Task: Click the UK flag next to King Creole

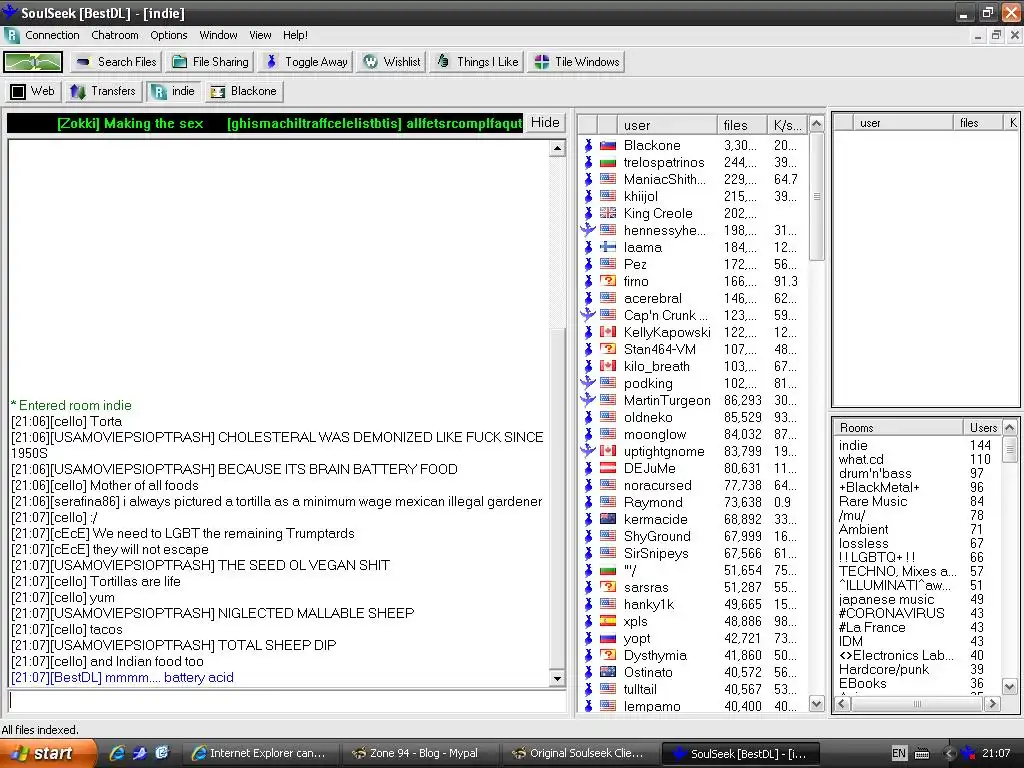Action: pos(608,214)
